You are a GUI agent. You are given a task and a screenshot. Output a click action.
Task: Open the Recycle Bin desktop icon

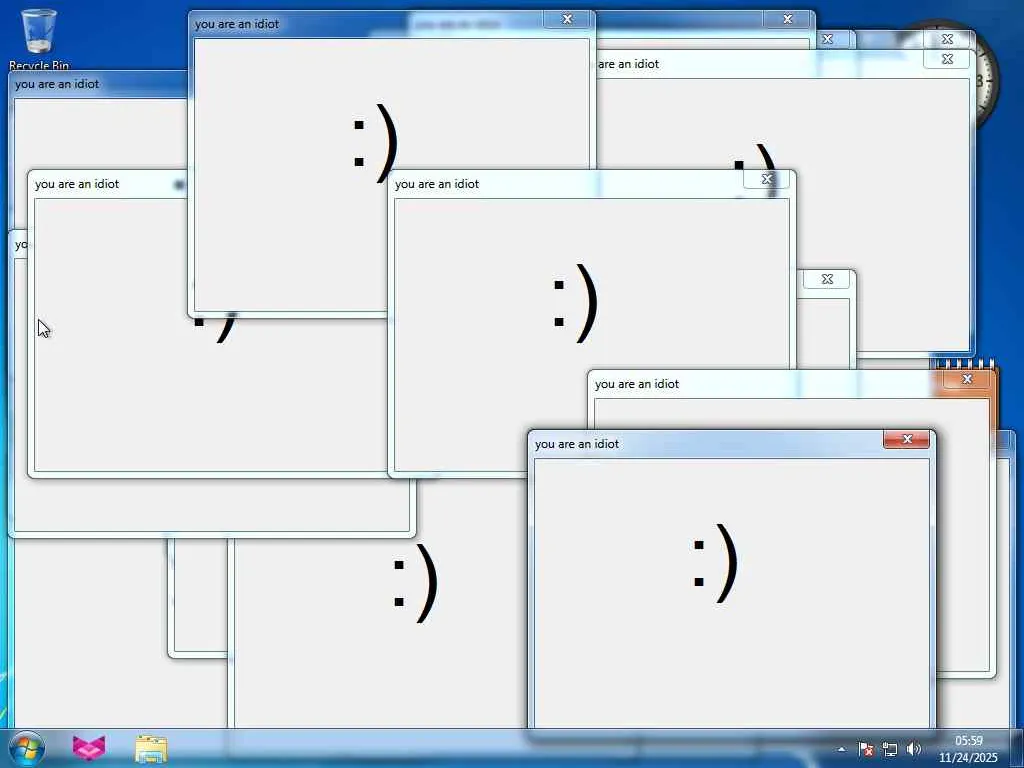(39, 38)
